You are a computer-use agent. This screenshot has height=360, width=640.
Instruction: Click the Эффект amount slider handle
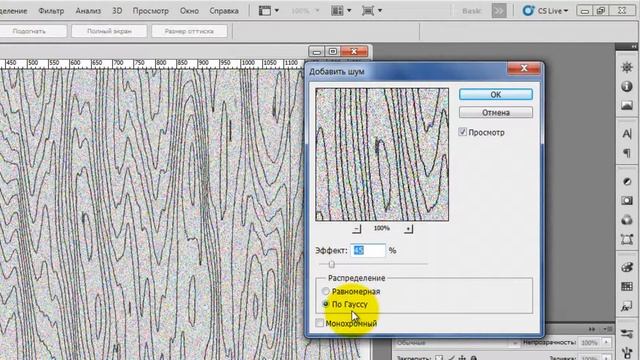pos(332,264)
